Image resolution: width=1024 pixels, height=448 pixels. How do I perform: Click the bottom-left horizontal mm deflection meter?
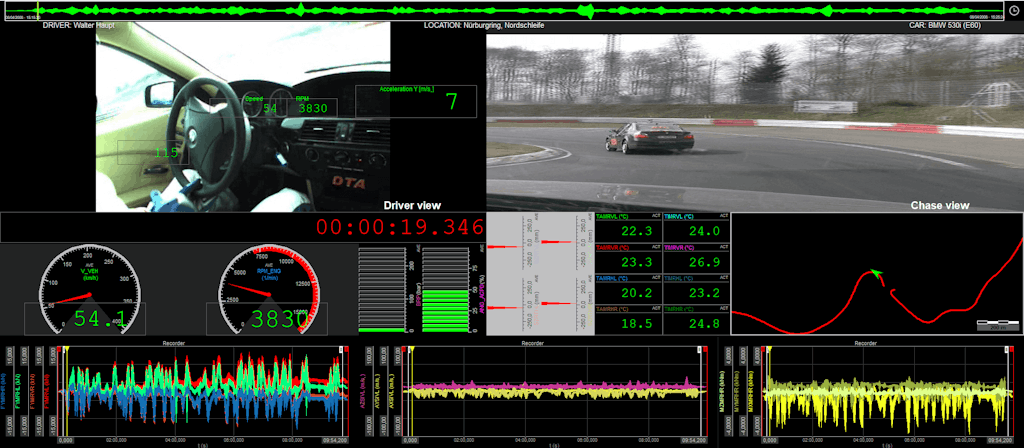(513, 305)
